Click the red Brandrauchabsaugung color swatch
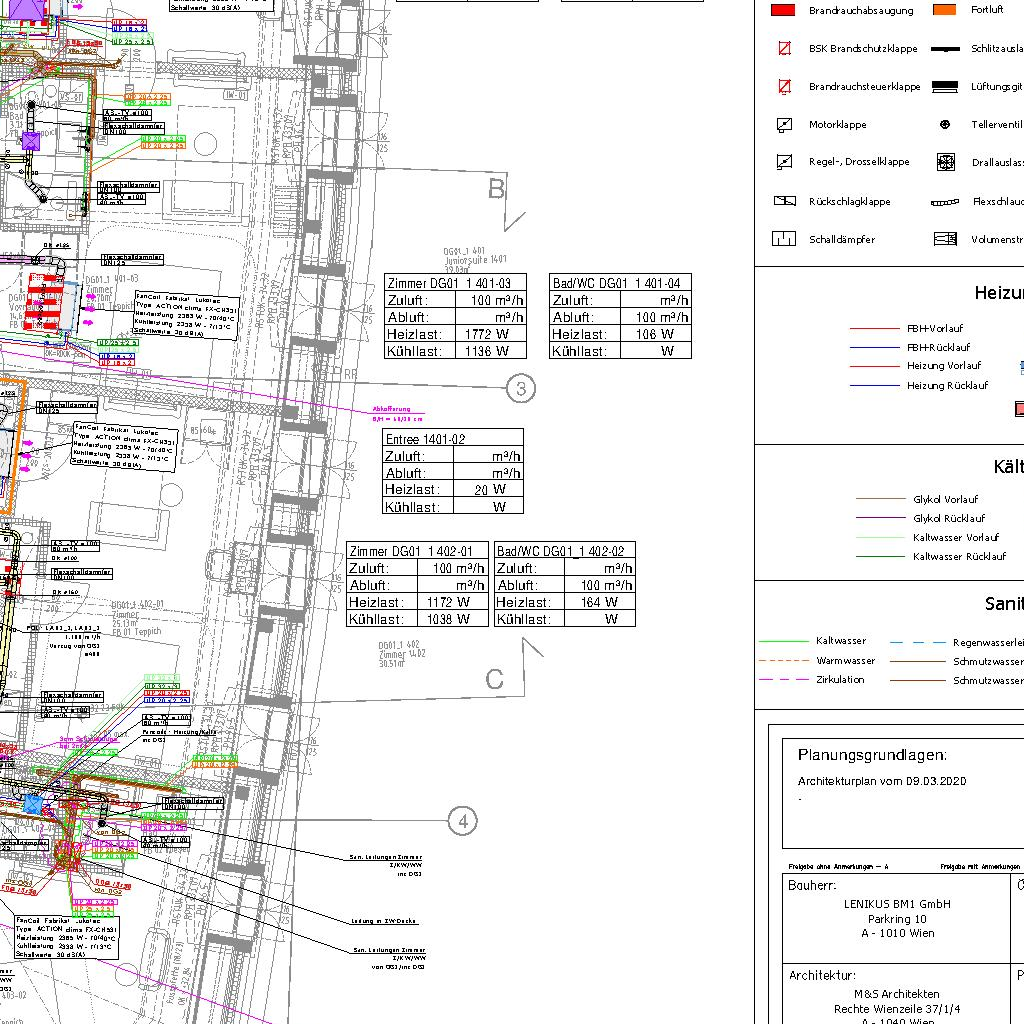1024x1024 pixels. 784,10
